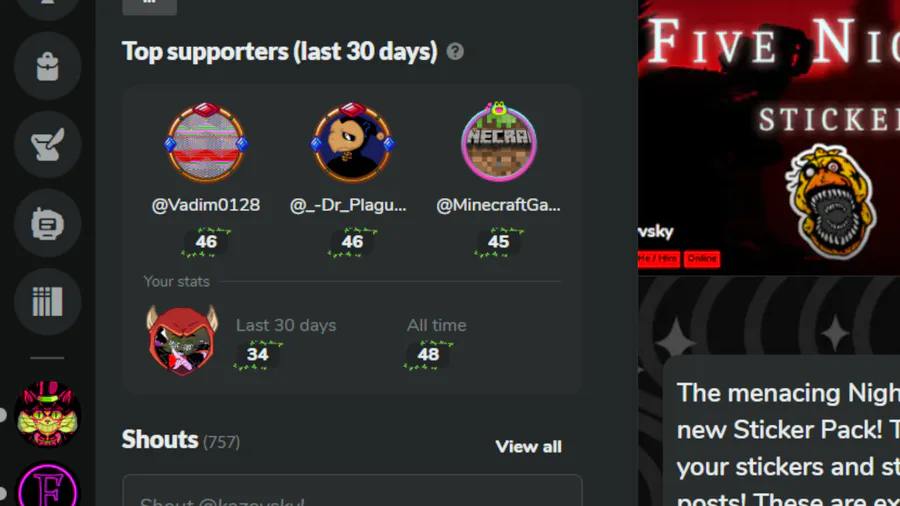Open the purple F community avatar in sidebar

(x=48, y=485)
